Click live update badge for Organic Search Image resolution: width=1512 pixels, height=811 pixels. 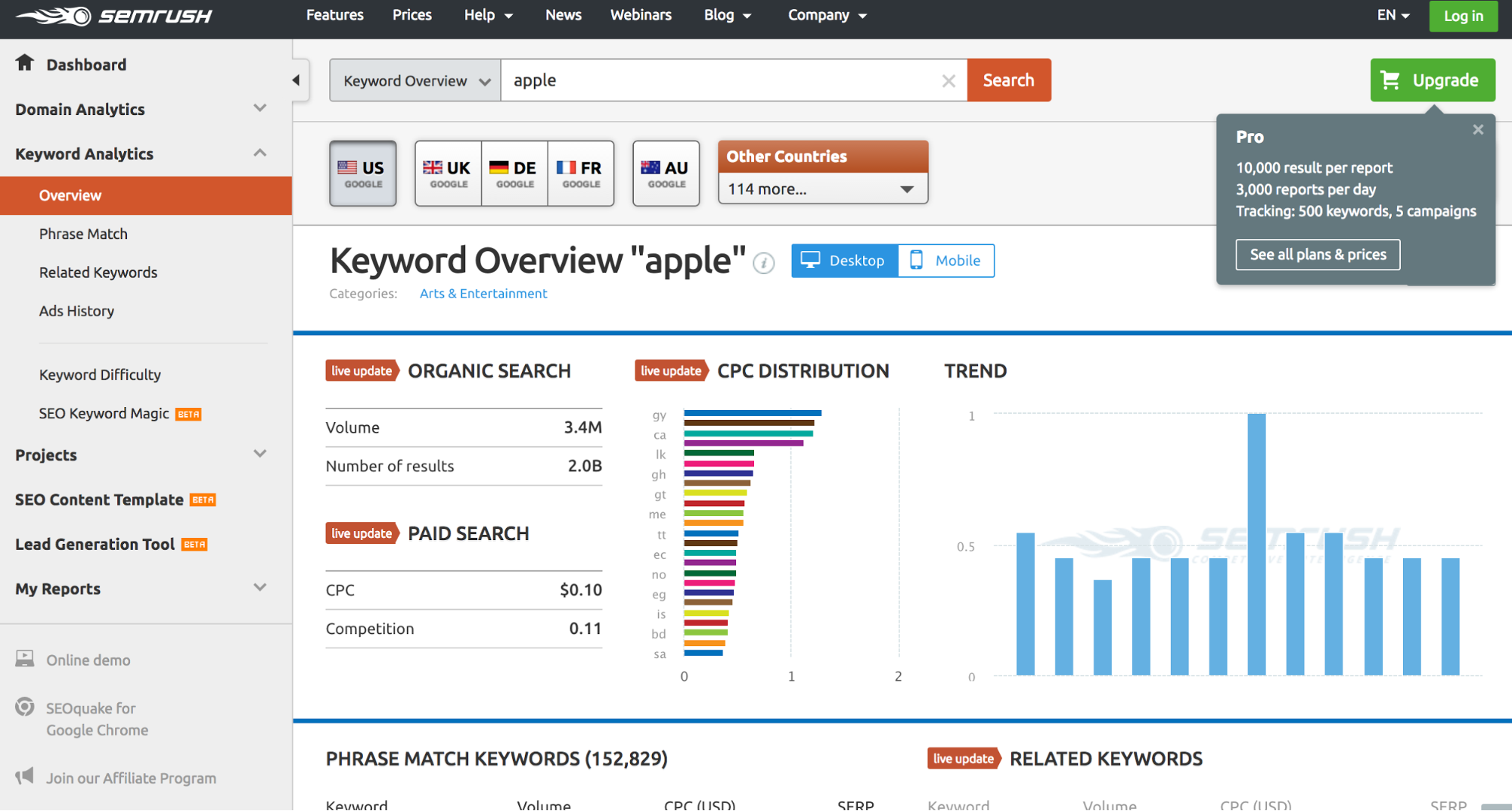pyautogui.click(x=362, y=371)
